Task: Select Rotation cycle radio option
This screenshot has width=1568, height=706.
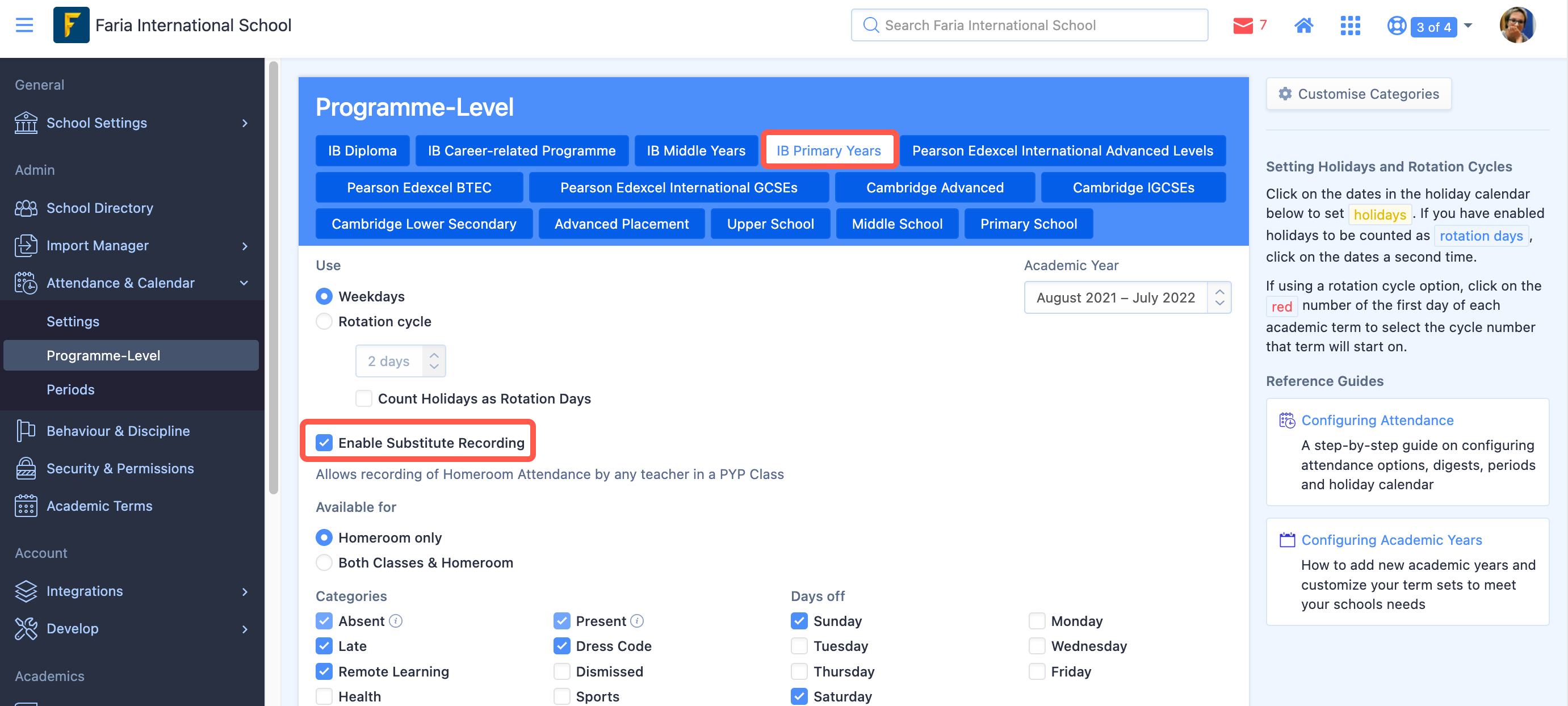Action: point(324,321)
